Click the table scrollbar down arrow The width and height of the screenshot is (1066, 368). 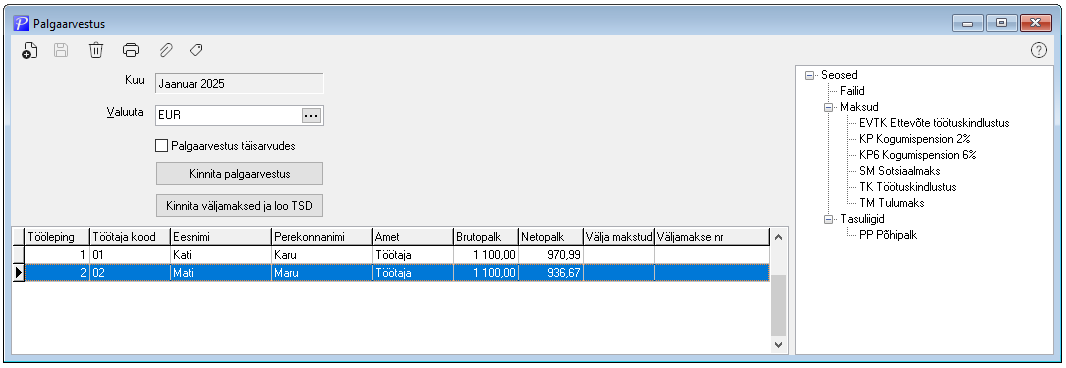coord(779,346)
